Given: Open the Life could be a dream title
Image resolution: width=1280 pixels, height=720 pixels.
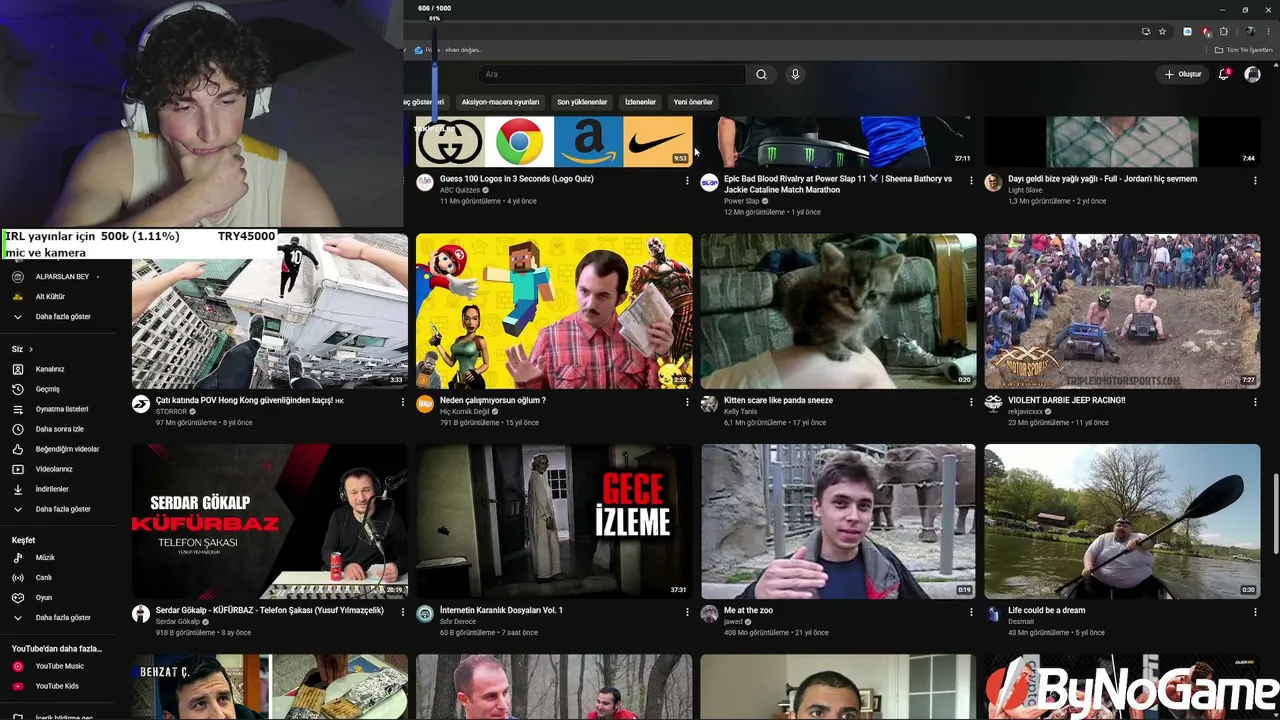Looking at the screenshot, I should tap(1046, 610).
